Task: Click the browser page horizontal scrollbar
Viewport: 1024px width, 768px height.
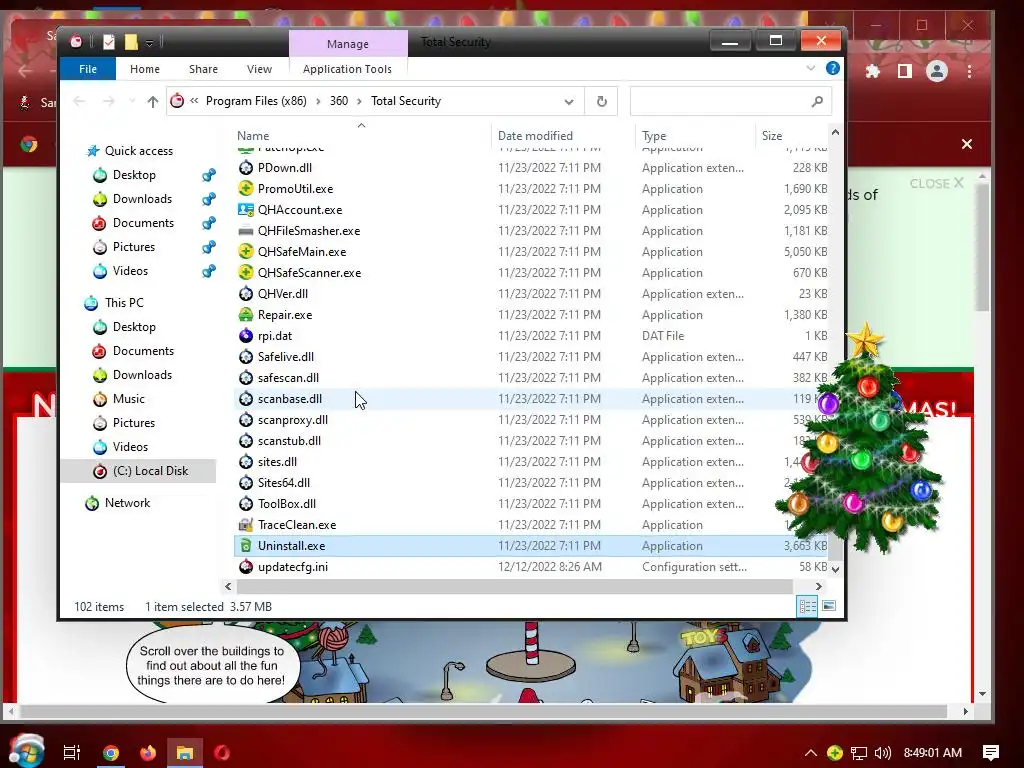Action: (x=482, y=711)
